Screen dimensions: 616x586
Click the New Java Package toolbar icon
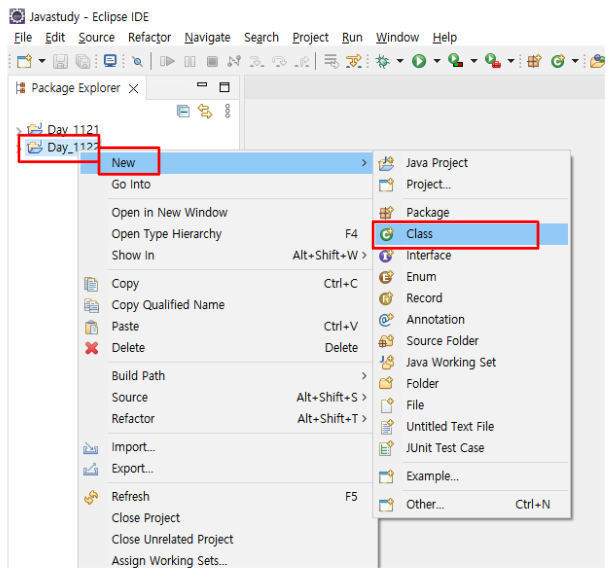(534, 61)
